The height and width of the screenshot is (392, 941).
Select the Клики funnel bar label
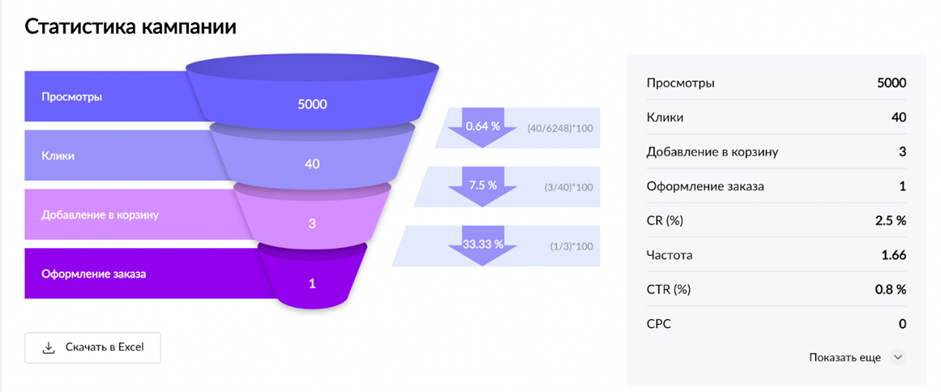click(x=58, y=155)
